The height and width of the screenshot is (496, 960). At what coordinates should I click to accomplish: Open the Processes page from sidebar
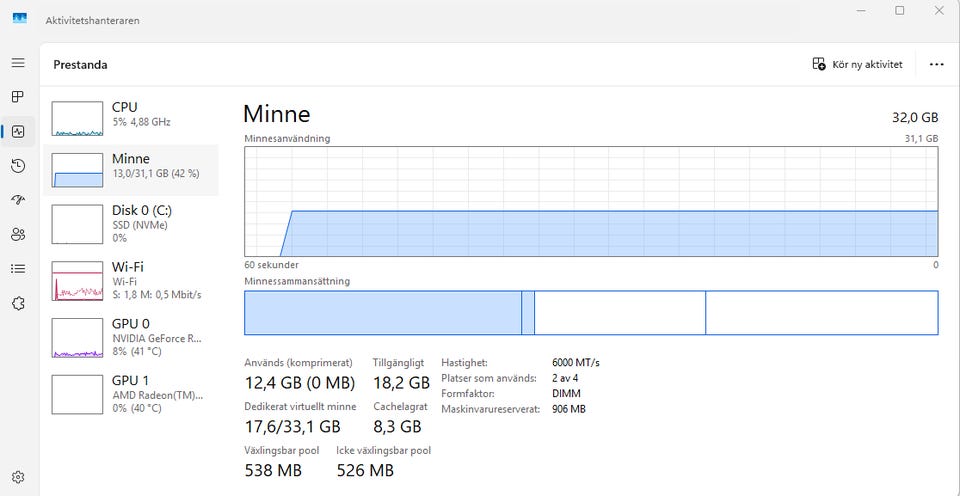tap(18, 97)
